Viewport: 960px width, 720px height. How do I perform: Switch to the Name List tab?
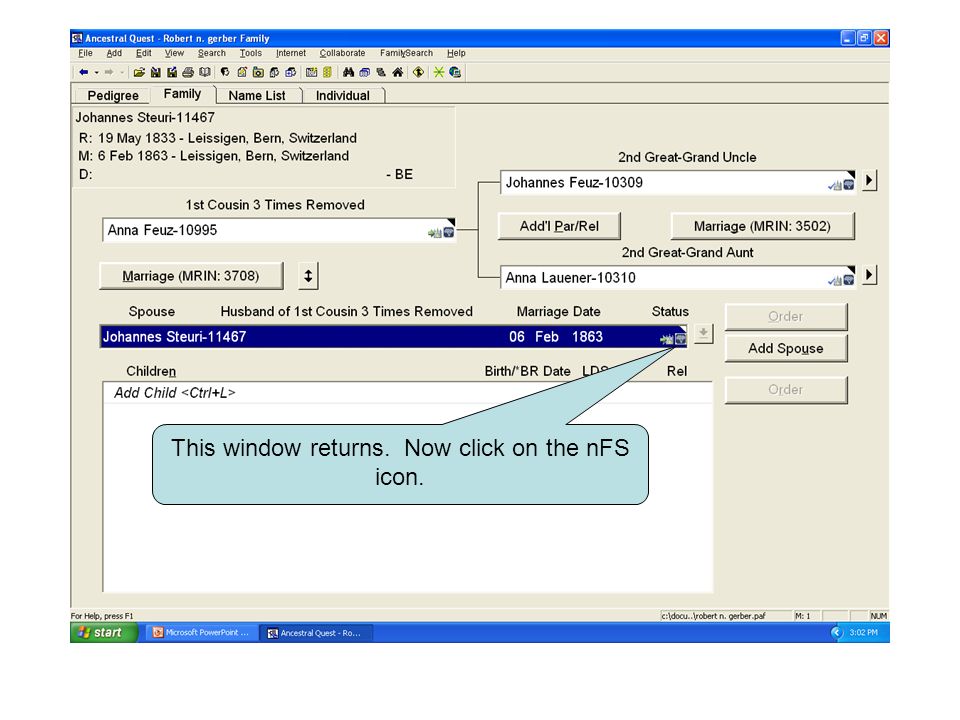(257, 96)
